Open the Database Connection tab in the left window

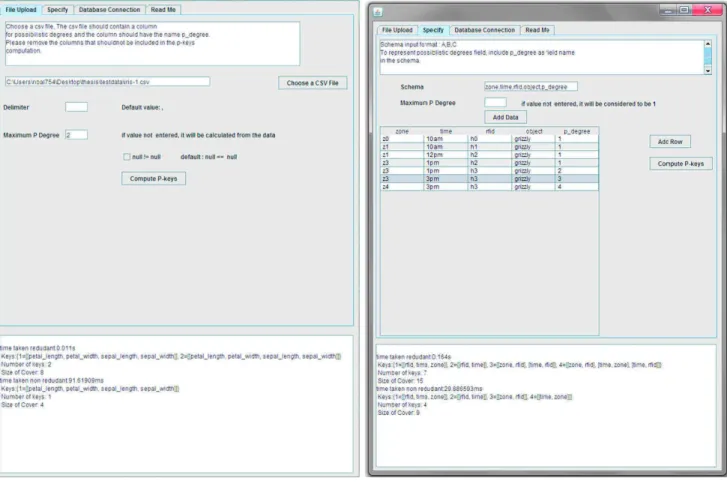[109, 10]
